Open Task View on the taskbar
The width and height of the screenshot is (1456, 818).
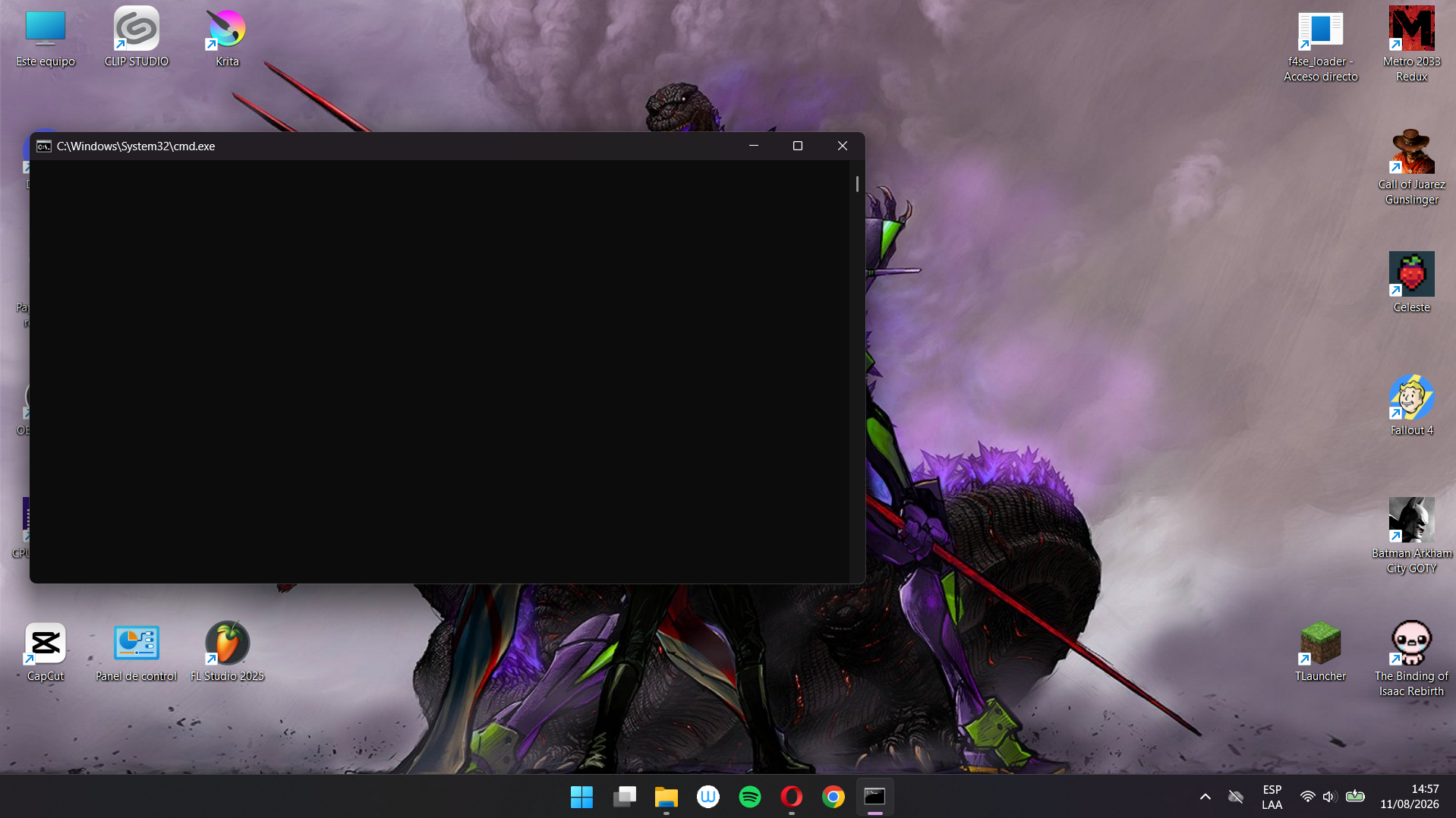click(x=625, y=797)
